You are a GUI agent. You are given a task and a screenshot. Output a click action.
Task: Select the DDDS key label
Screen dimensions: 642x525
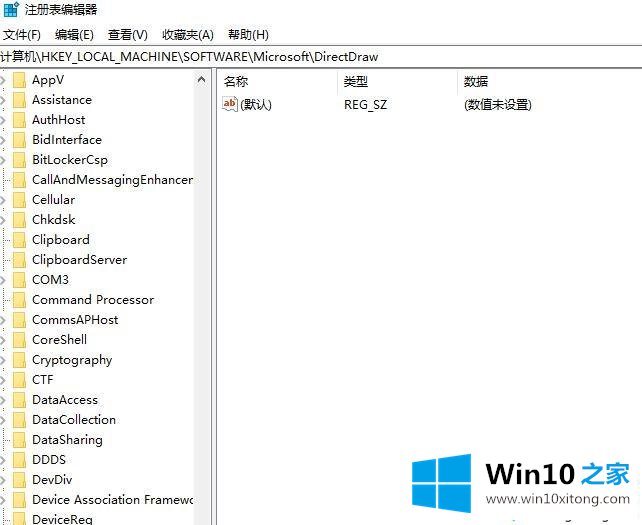click(x=49, y=459)
